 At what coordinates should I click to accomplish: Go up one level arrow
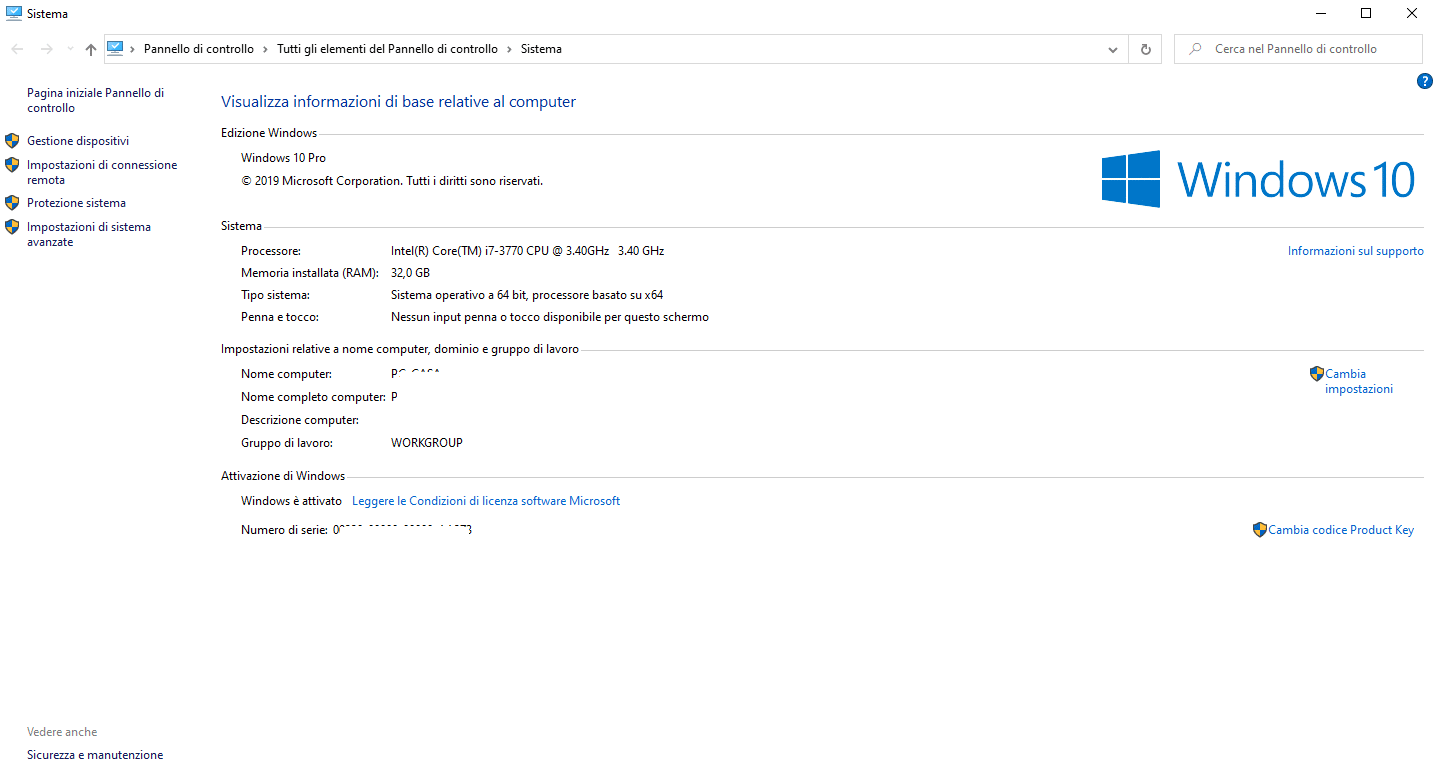91,49
